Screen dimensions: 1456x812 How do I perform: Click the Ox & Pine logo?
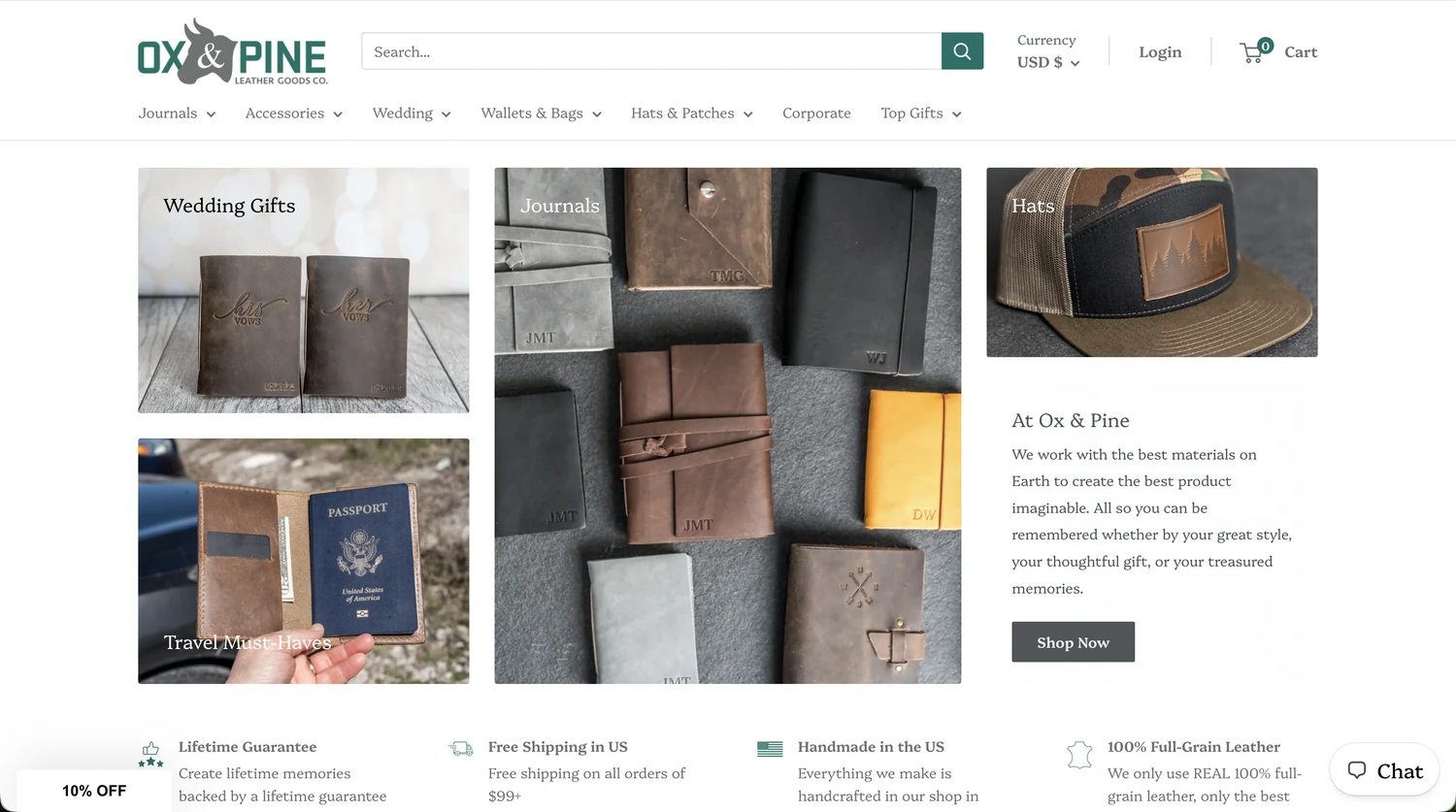pos(233,51)
